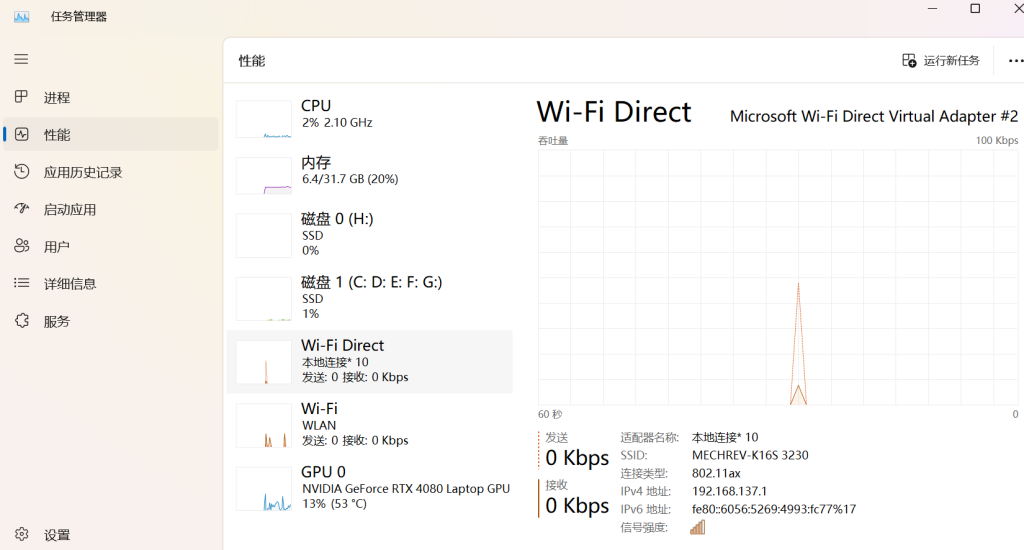Screen dimensions: 1024x550
Task: Click the 启动应用 startup icon
Action: (x=21, y=209)
